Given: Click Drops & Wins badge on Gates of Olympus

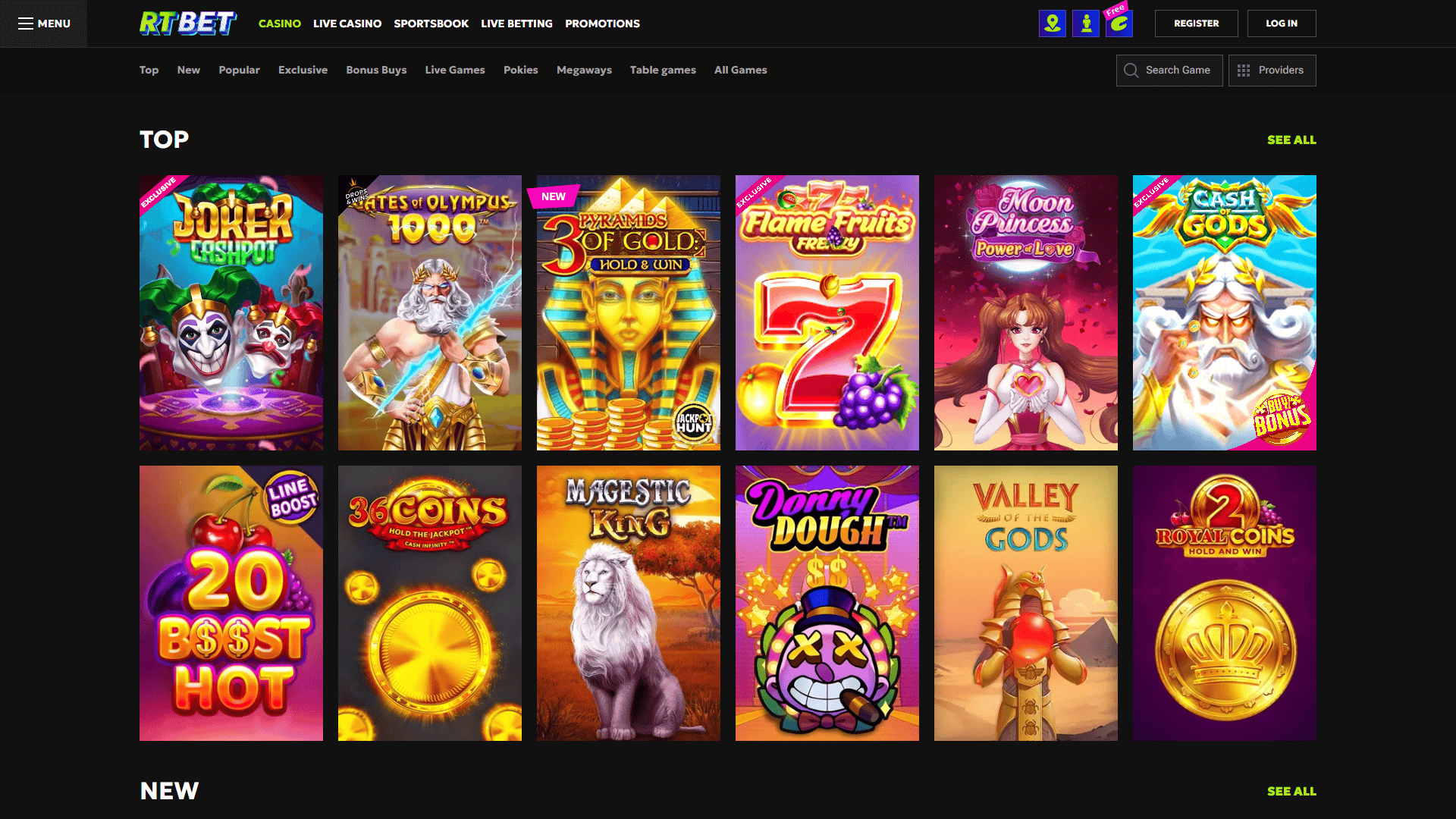Looking at the screenshot, I should (x=356, y=194).
